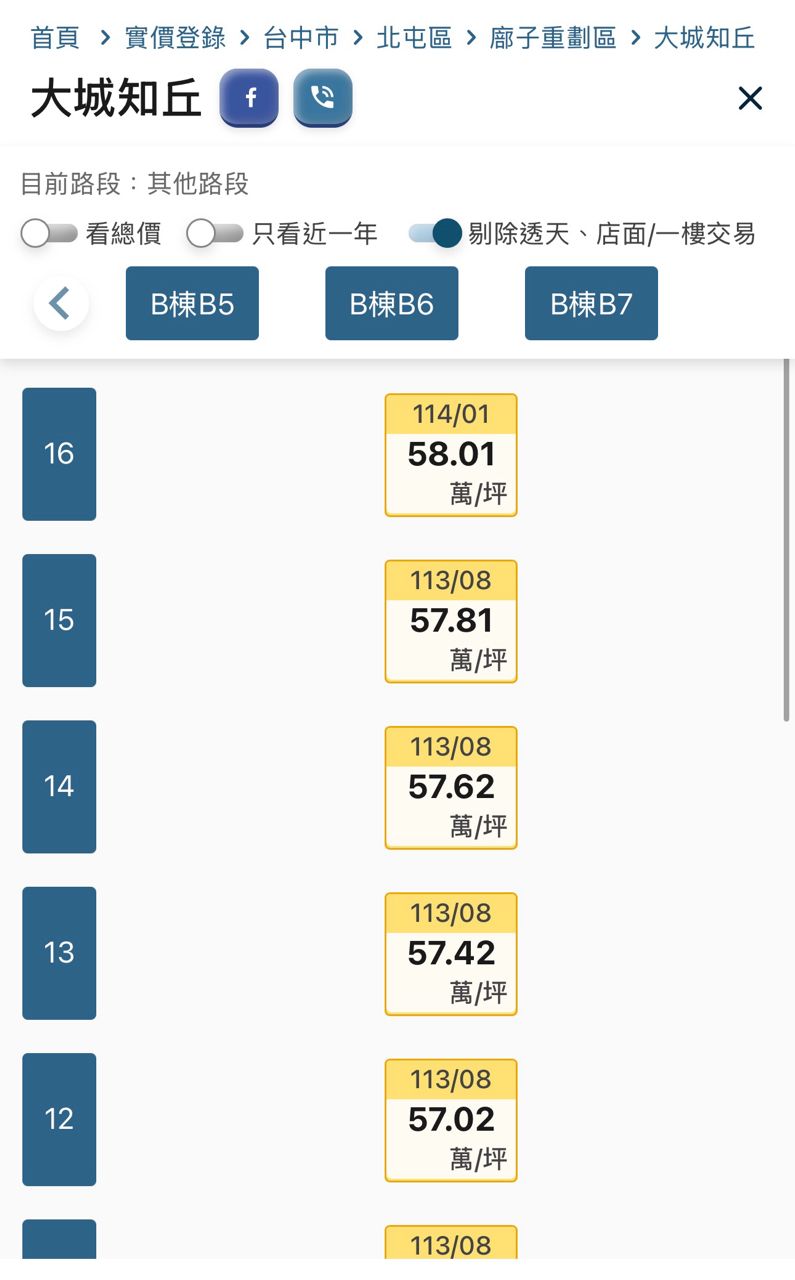Open the B棟B7 tab
This screenshot has height=1280, width=795.
coord(591,303)
